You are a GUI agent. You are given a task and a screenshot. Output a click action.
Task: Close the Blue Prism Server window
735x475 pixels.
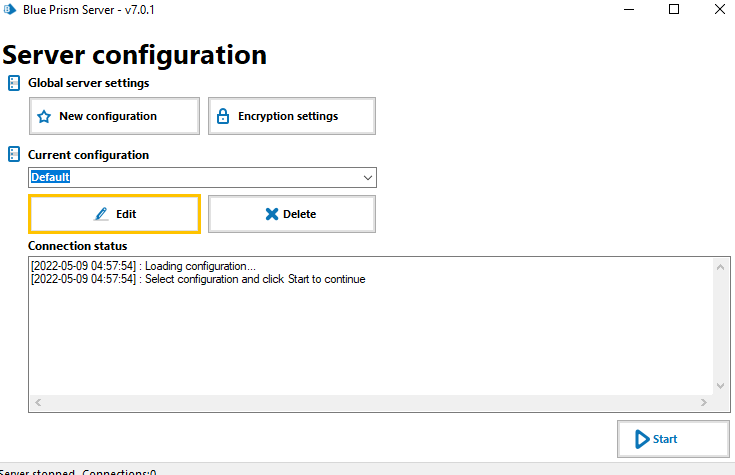tap(718, 10)
